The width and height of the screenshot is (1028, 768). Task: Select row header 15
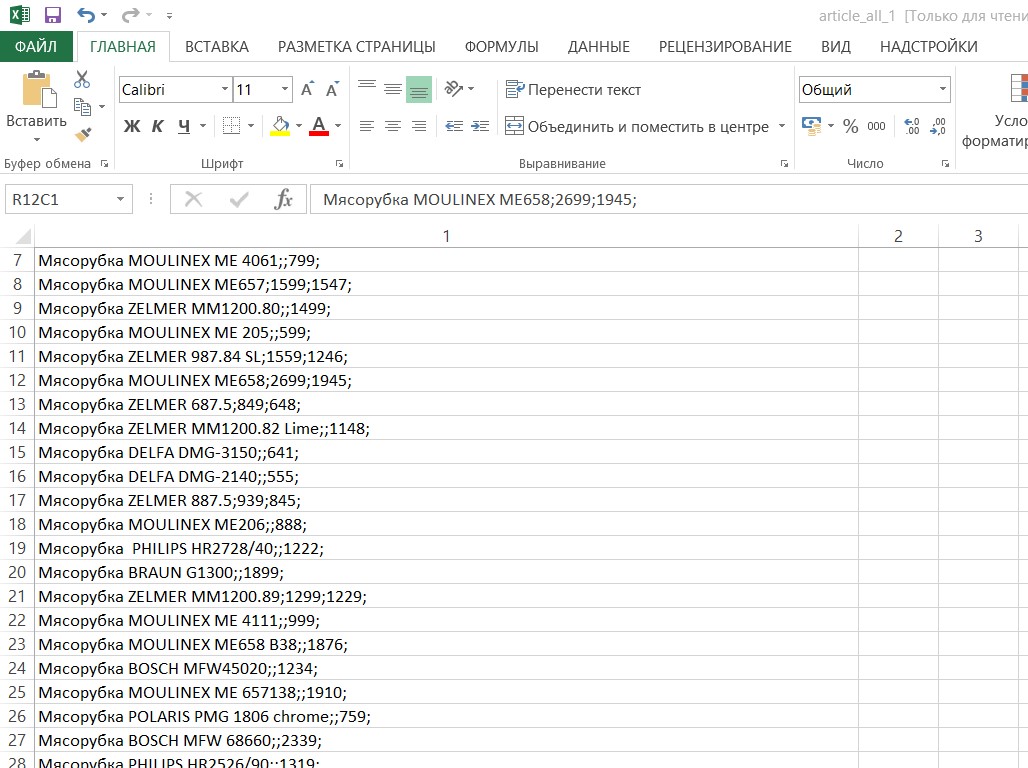point(17,453)
